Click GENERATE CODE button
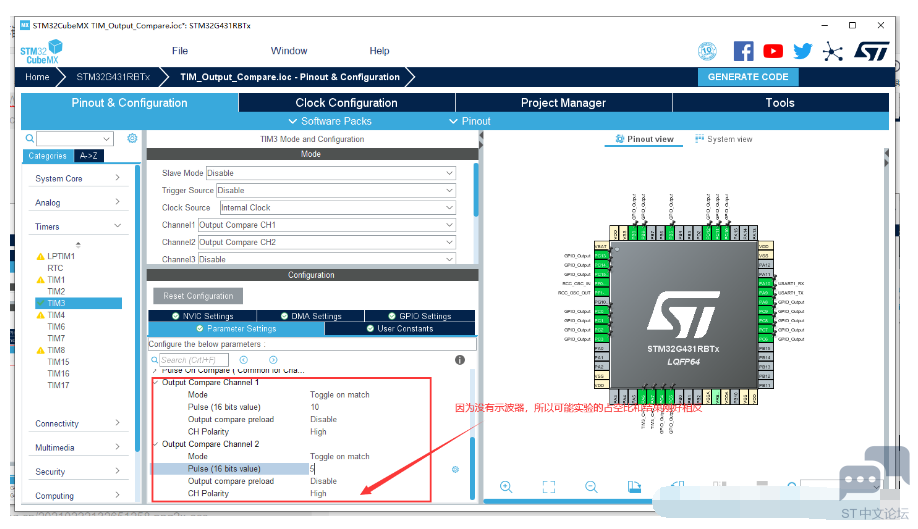 (x=748, y=77)
